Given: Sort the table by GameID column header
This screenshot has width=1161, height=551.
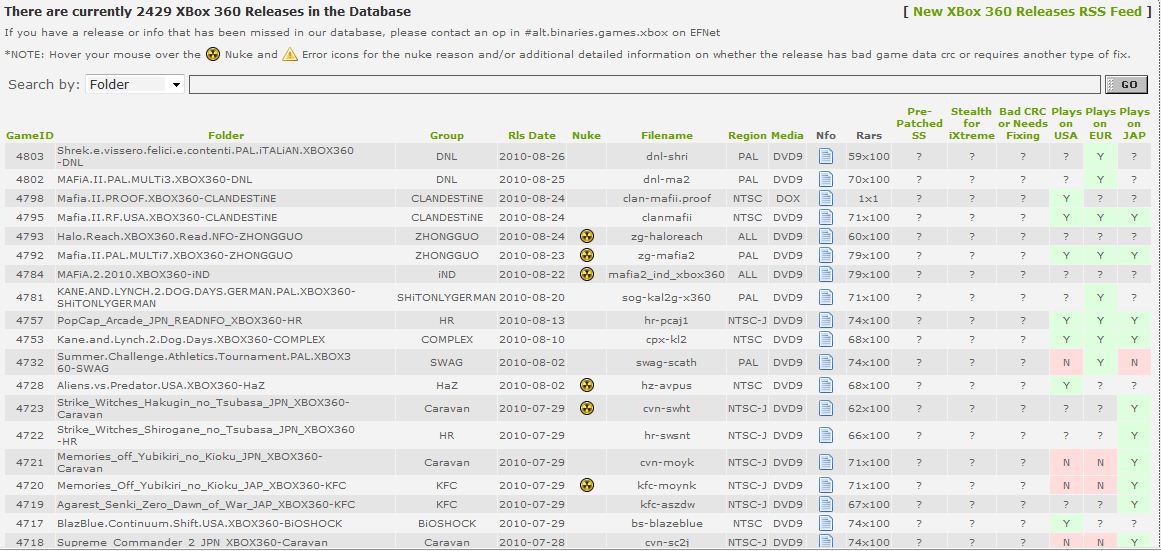Looking at the screenshot, I should [30, 136].
